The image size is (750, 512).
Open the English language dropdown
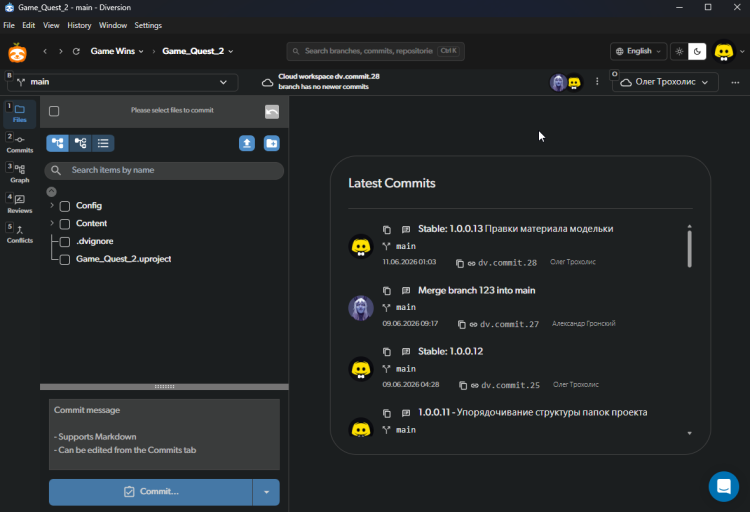(x=639, y=51)
